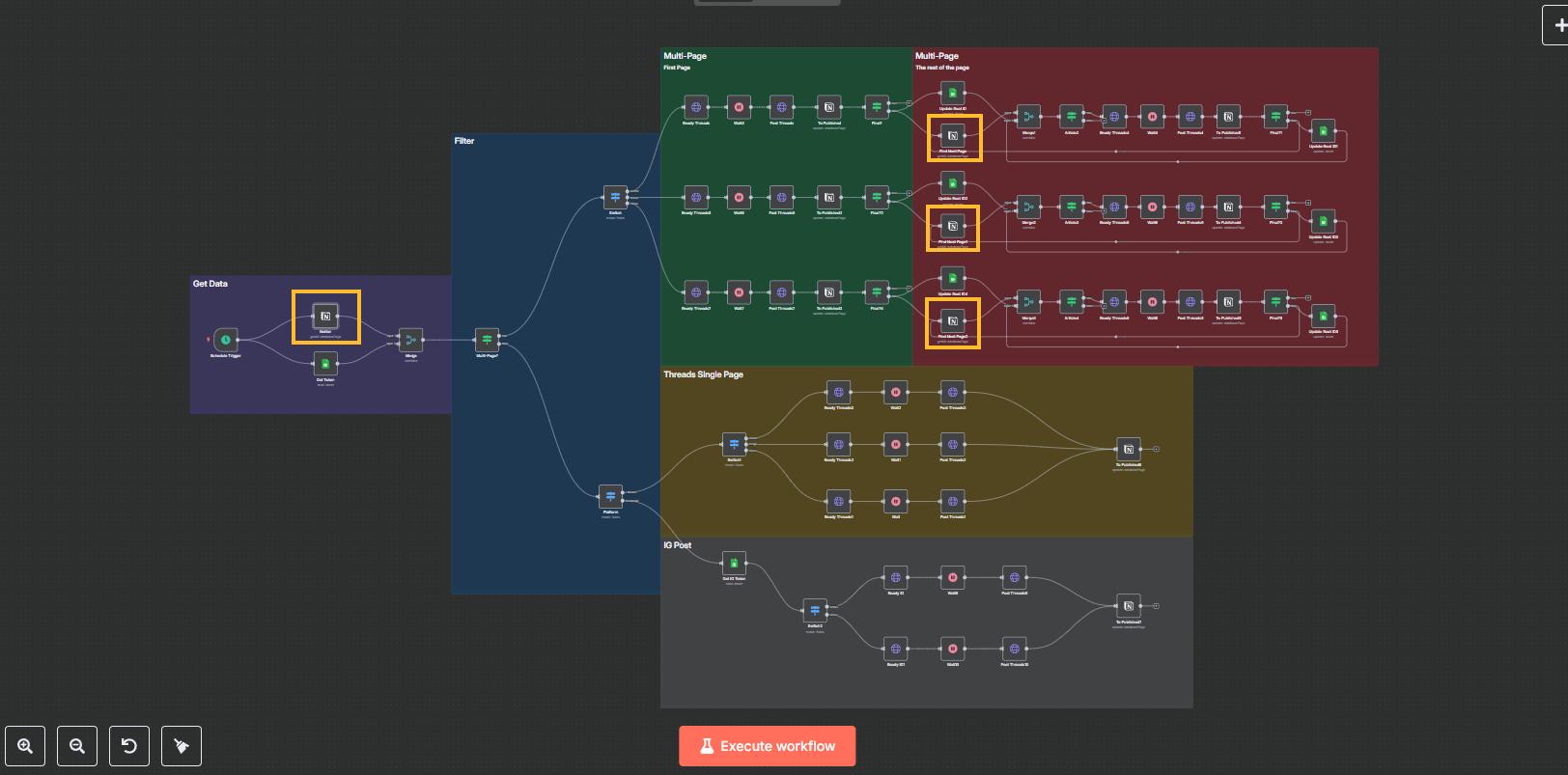Select the Find Next Page node, top row
This screenshot has height=775, width=1568.
952,135
